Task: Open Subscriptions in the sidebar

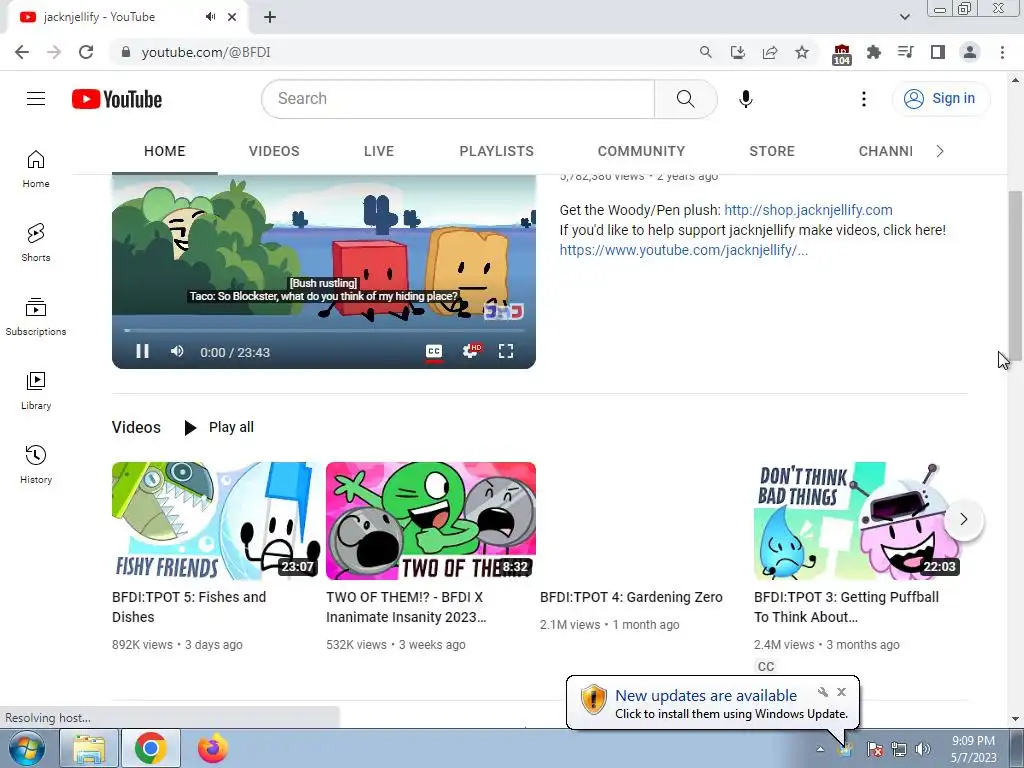Action: (36, 316)
